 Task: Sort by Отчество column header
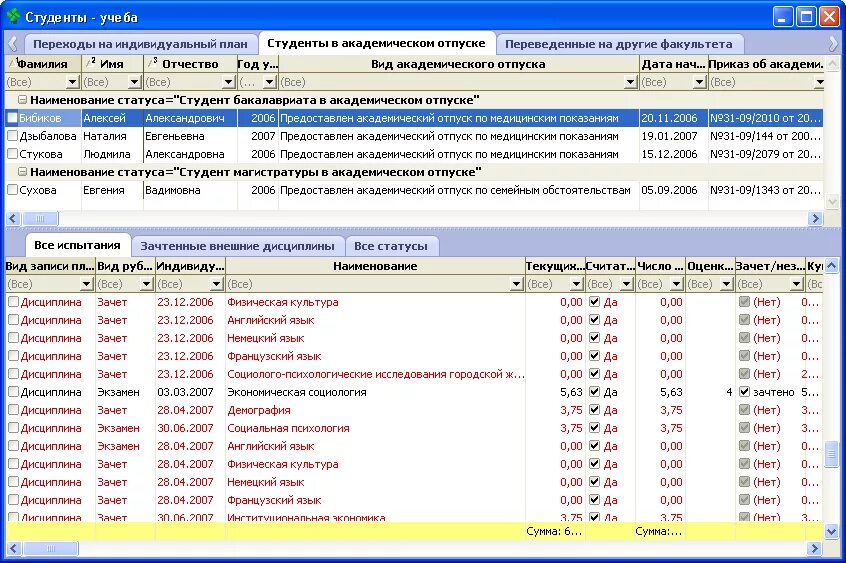coord(190,64)
